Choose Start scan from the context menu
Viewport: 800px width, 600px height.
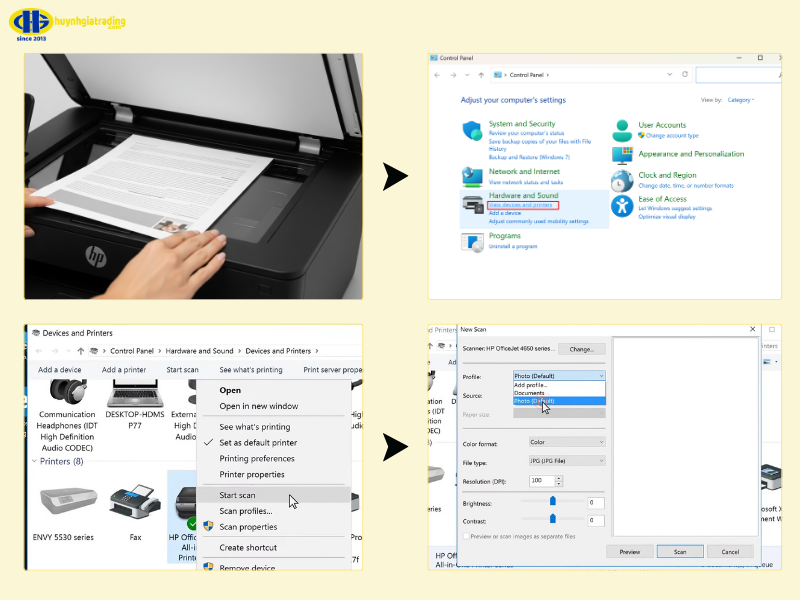tap(238, 495)
